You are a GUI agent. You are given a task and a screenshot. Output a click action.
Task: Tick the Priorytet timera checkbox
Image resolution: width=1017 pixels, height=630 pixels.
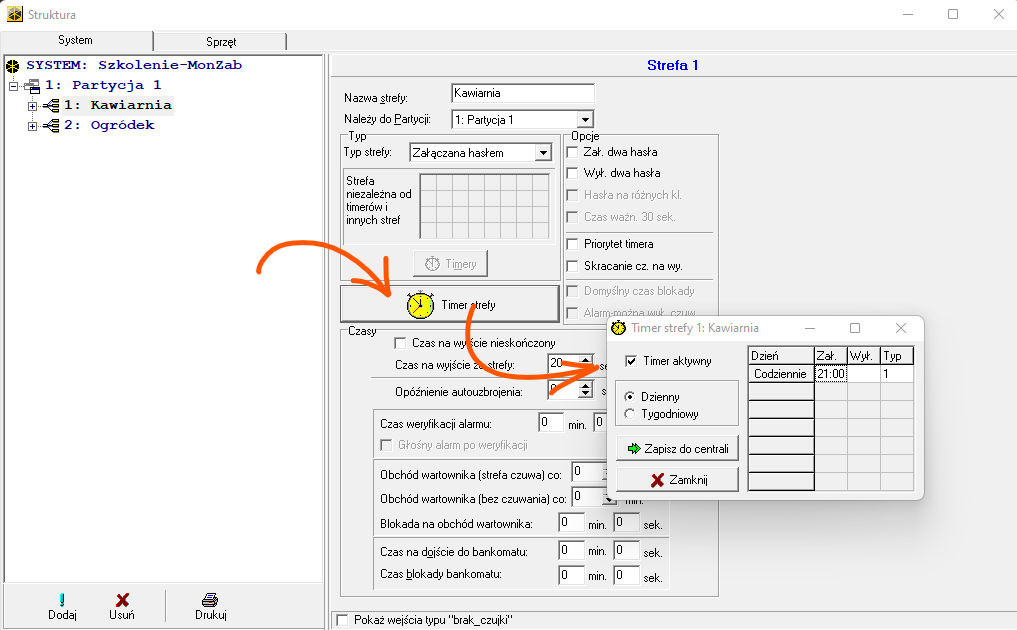coord(573,244)
